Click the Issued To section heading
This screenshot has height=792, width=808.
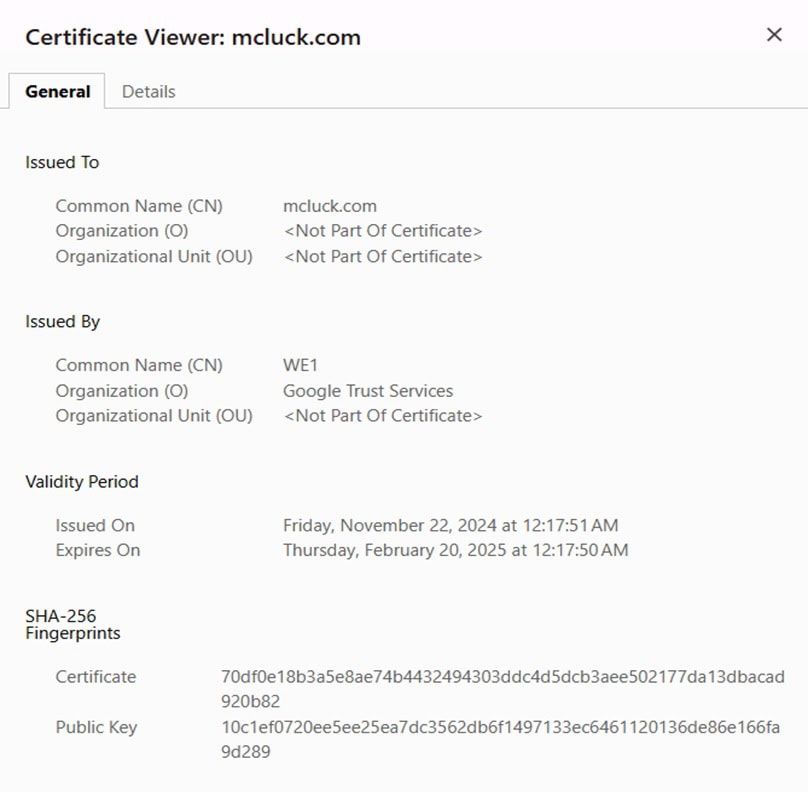[x=62, y=162]
